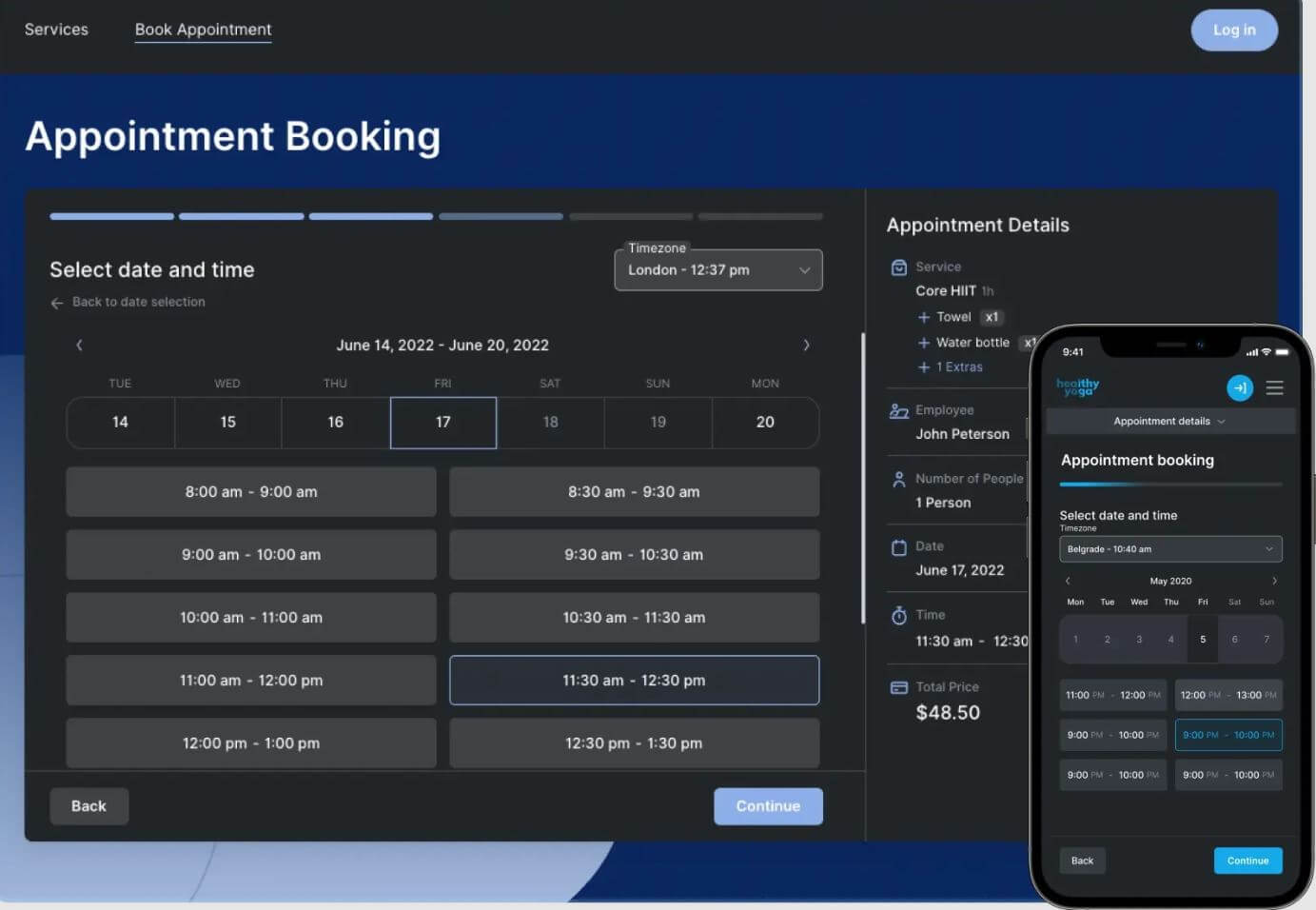Choose the 8:00 am - 9:00 am slot
This screenshot has width=1316, height=910.
(x=251, y=492)
